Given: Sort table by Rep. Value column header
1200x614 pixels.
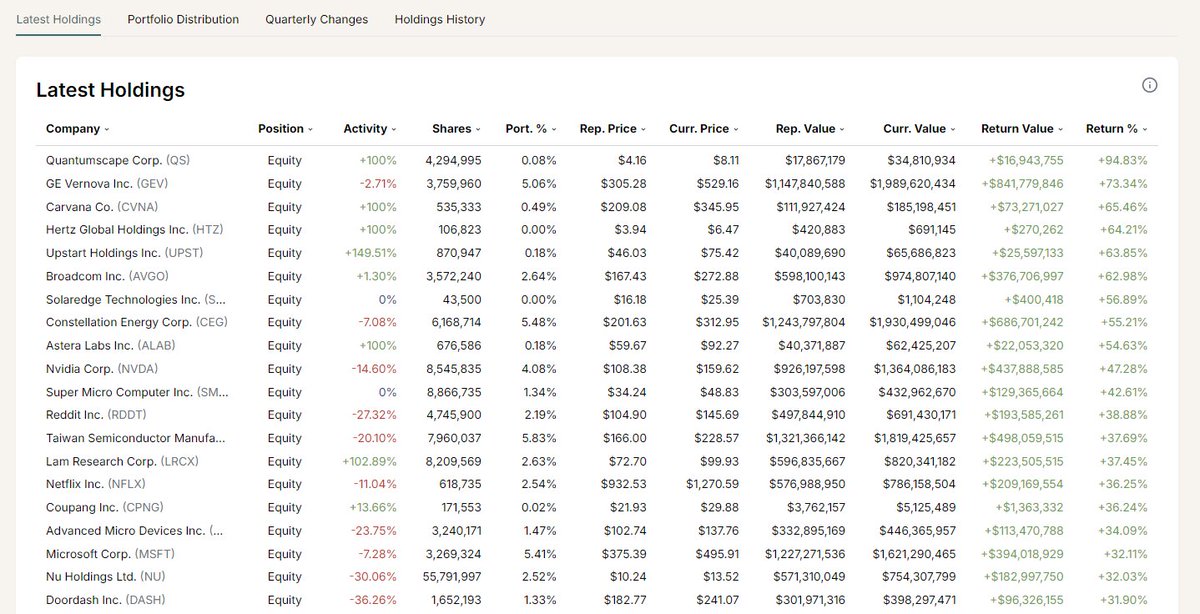Looking at the screenshot, I should point(810,129).
